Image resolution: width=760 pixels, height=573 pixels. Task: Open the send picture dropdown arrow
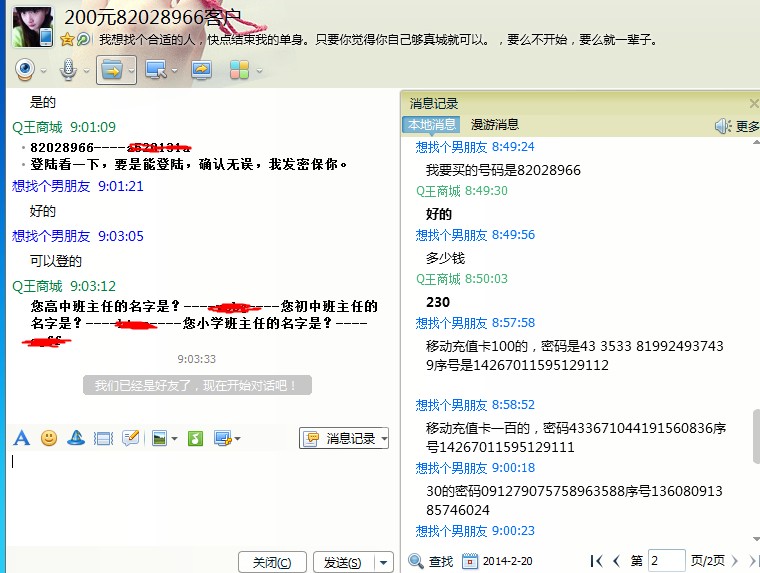pos(174,438)
